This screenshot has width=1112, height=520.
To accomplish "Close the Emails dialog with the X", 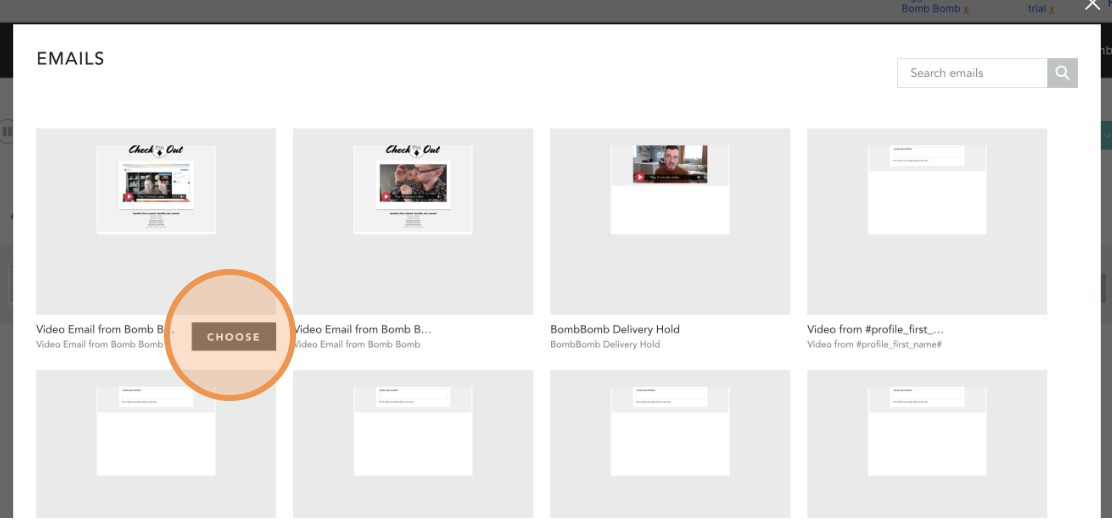I will (x=1093, y=4).
